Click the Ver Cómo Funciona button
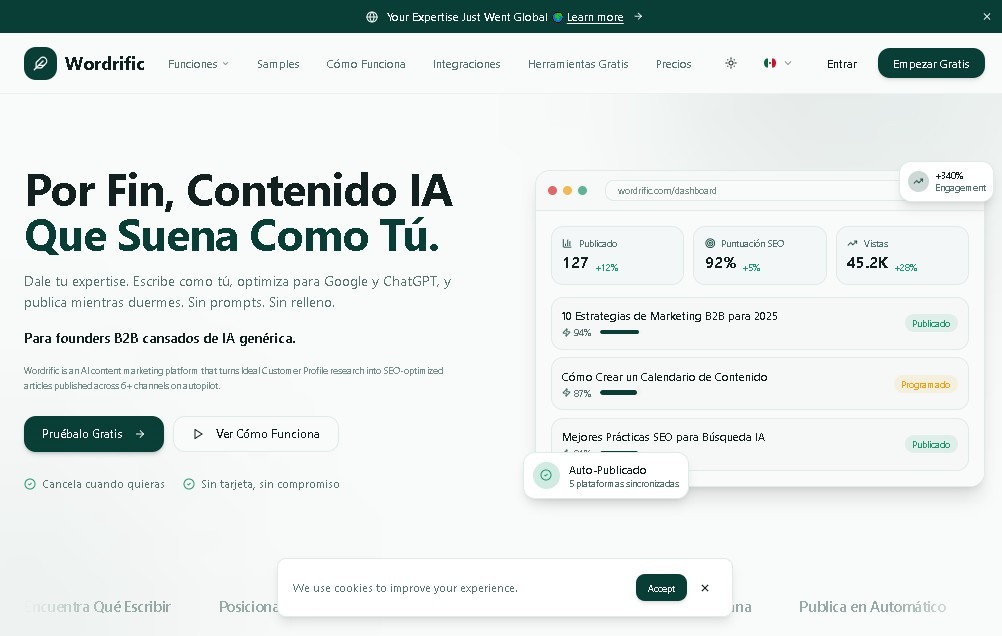Viewport: 1002px width, 636px height. pos(256,434)
